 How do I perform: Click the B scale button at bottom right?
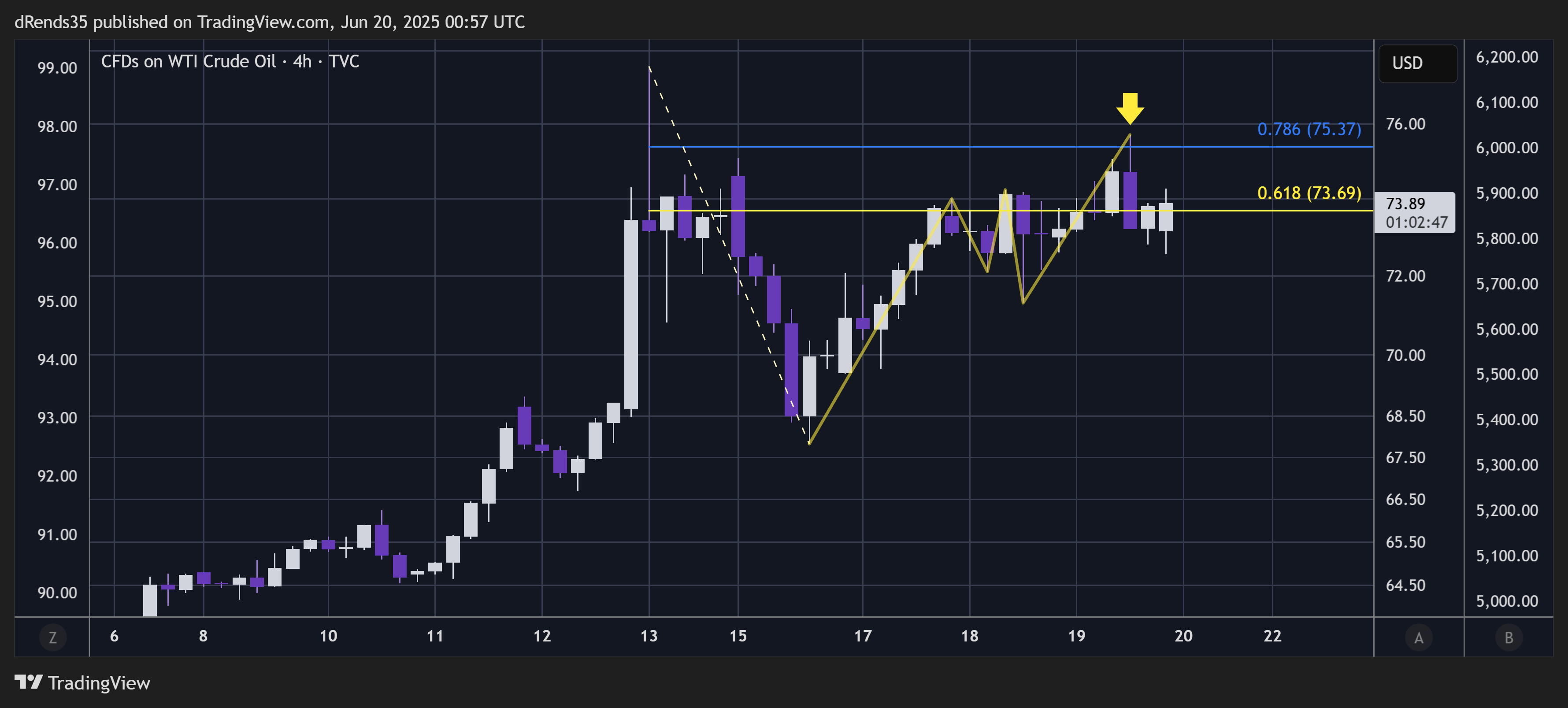click(x=1509, y=638)
